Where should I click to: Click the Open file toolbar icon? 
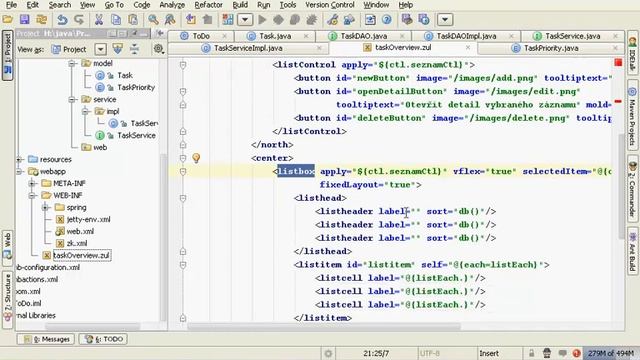7,19
